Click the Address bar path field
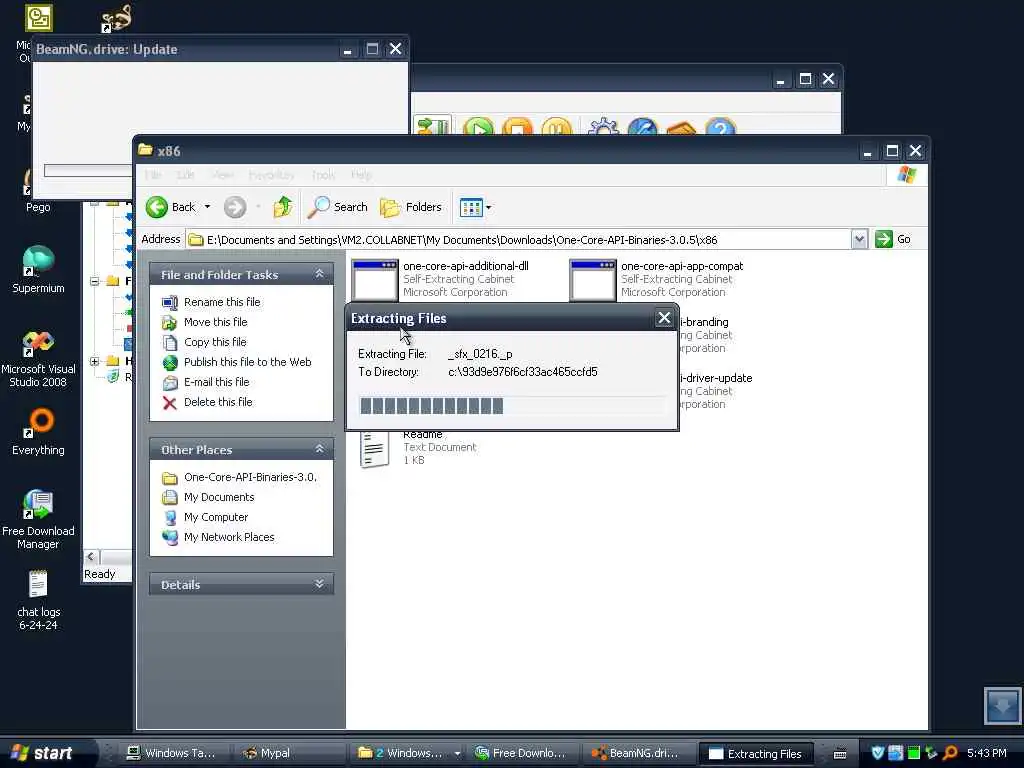This screenshot has height=768, width=1024. pyautogui.click(x=519, y=240)
